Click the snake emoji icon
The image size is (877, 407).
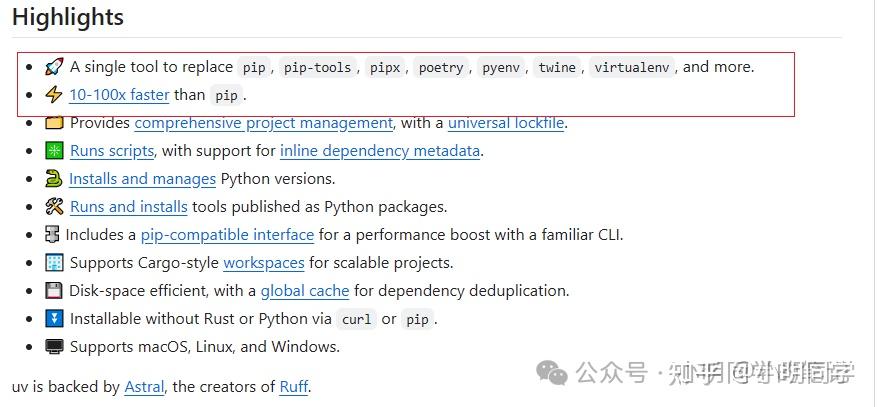[x=54, y=179]
